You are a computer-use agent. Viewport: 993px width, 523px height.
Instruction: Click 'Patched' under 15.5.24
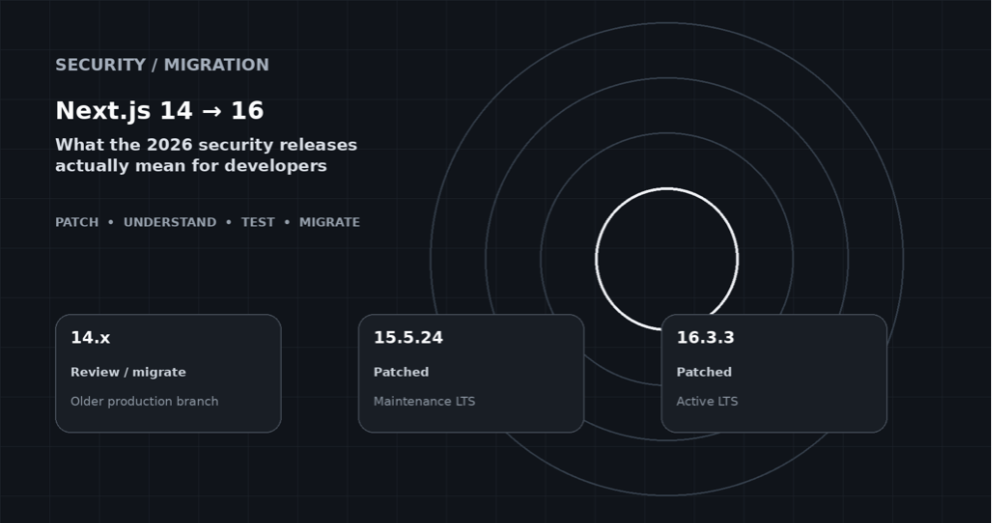click(401, 372)
